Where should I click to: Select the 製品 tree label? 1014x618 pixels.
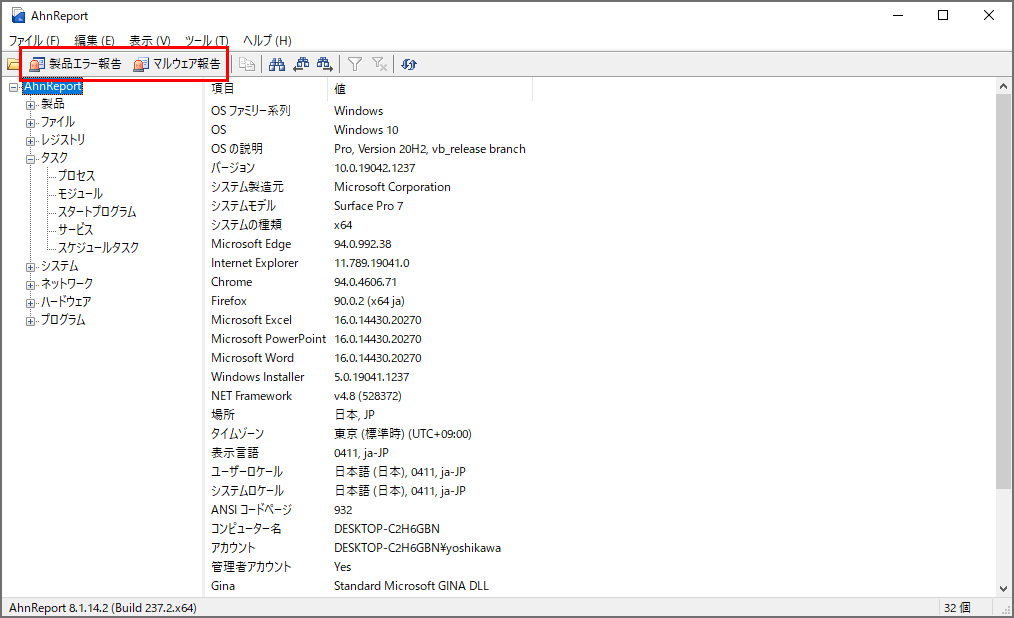pyautogui.click(x=52, y=103)
